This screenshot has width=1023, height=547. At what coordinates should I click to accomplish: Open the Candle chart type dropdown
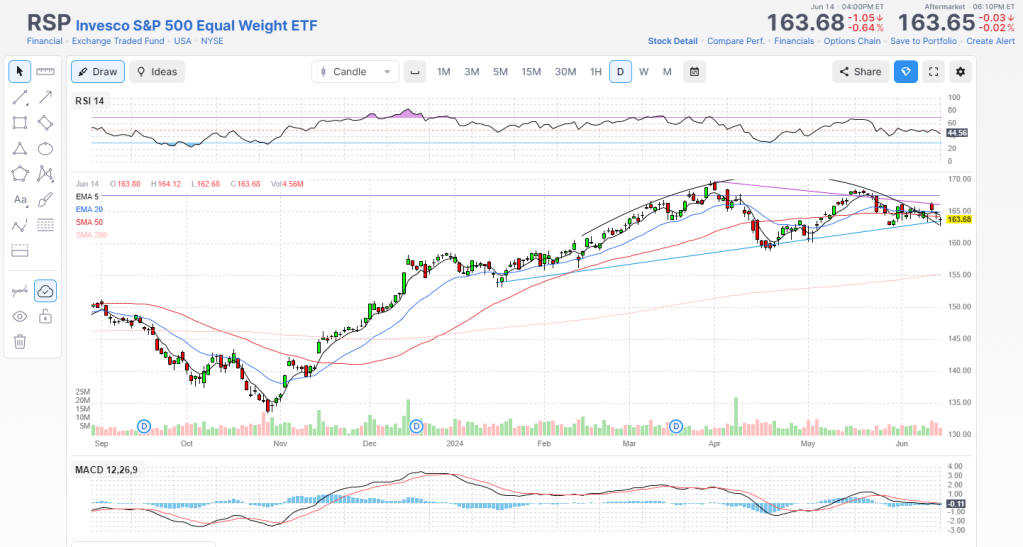[x=354, y=72]
